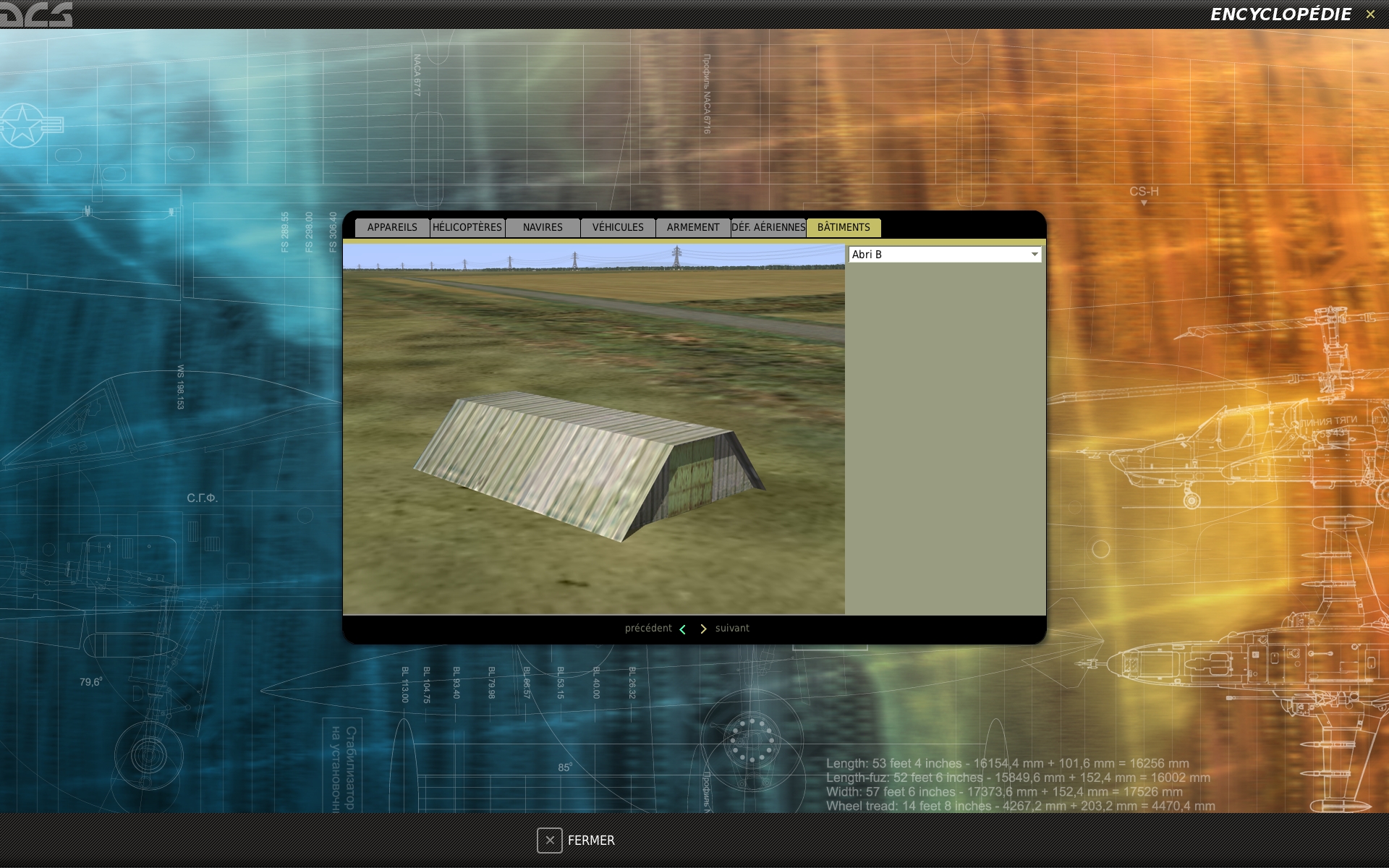The width and height of the screenshot is (1389, 868).
Task: Click the suivant label
Action: click(732, 628)
